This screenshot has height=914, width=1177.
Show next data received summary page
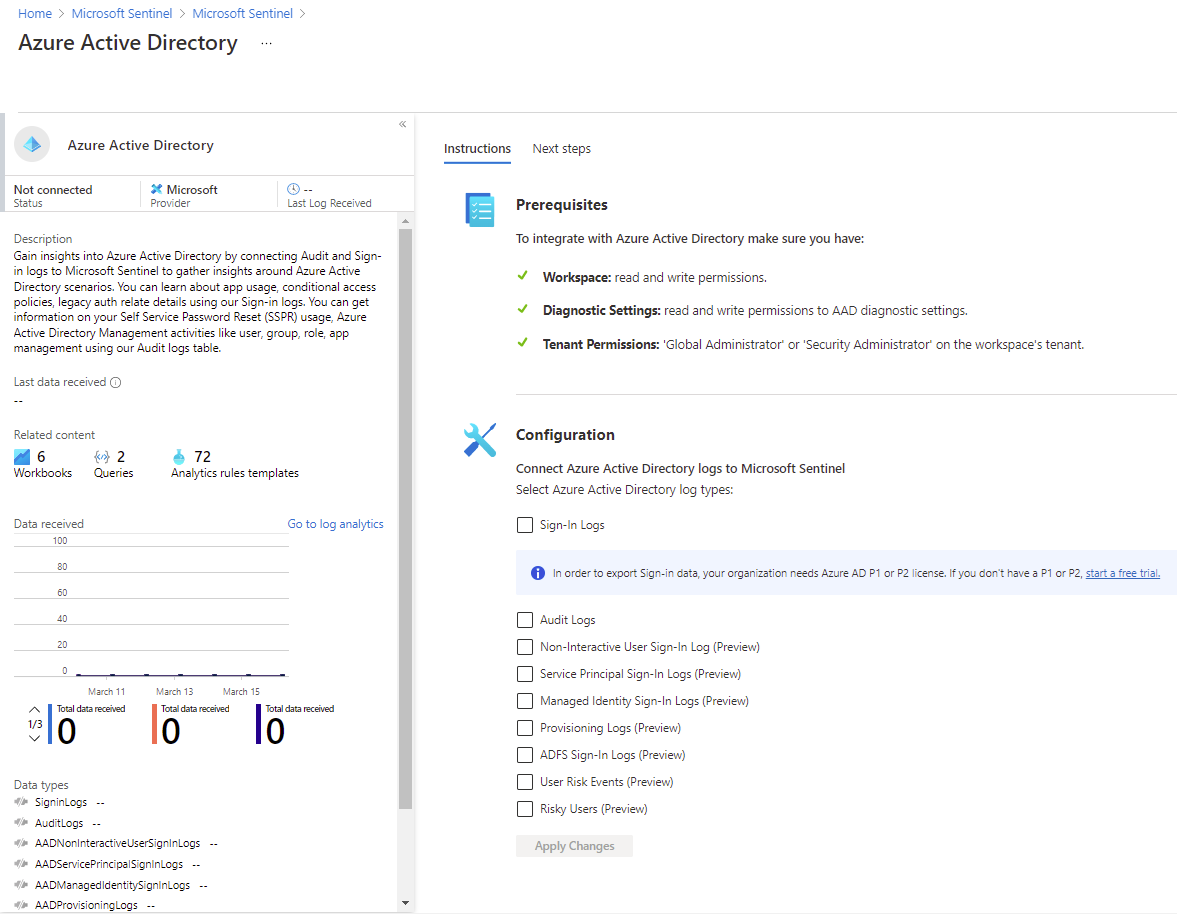pos(35,738)
